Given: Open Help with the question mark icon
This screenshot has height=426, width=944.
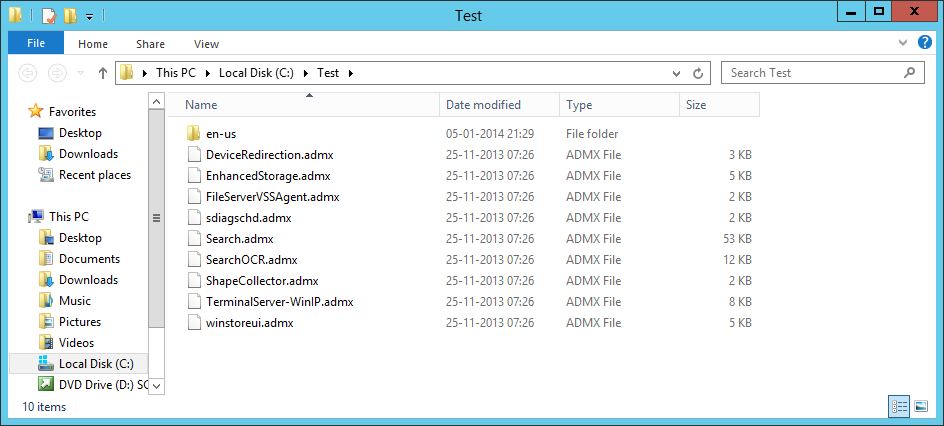Looking at the screenshot, I should (x=926, y=43).
